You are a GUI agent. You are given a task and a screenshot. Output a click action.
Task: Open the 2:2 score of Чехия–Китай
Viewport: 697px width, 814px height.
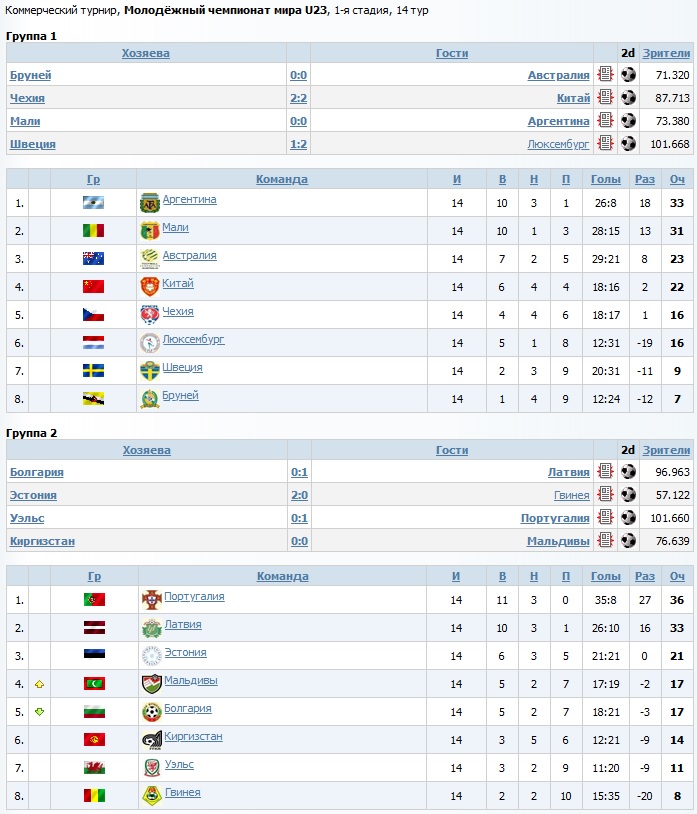[x=298, y=98]
